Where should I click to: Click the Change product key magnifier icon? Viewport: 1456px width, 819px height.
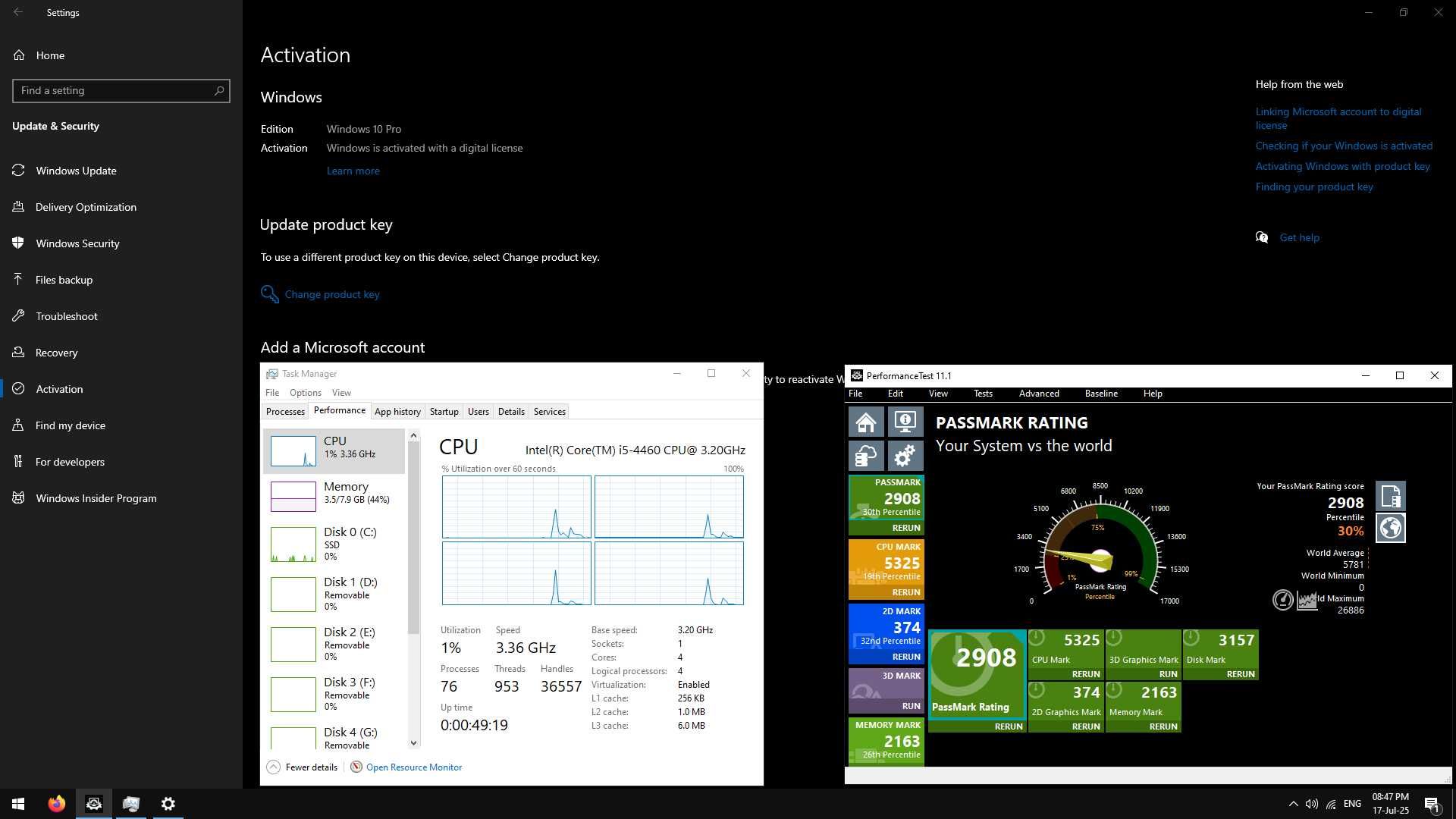click(x=269, y=294)
